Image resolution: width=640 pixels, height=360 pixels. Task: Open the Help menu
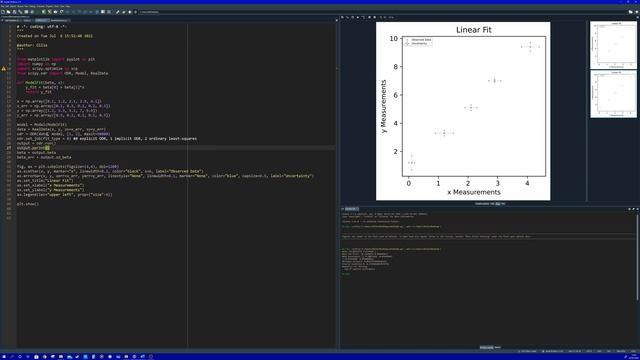pyautogui.click(x=67, y=6)
